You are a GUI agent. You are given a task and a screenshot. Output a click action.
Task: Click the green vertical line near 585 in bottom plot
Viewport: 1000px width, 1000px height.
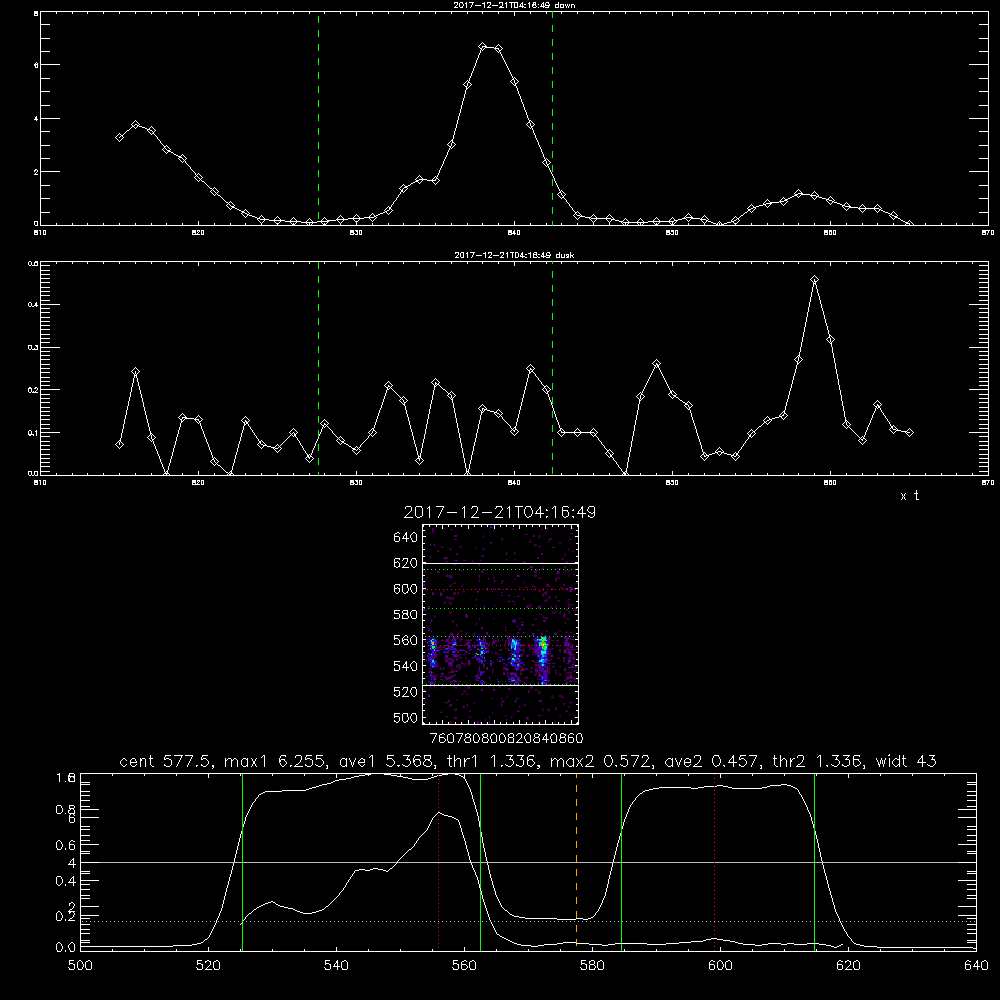(621, 861)
